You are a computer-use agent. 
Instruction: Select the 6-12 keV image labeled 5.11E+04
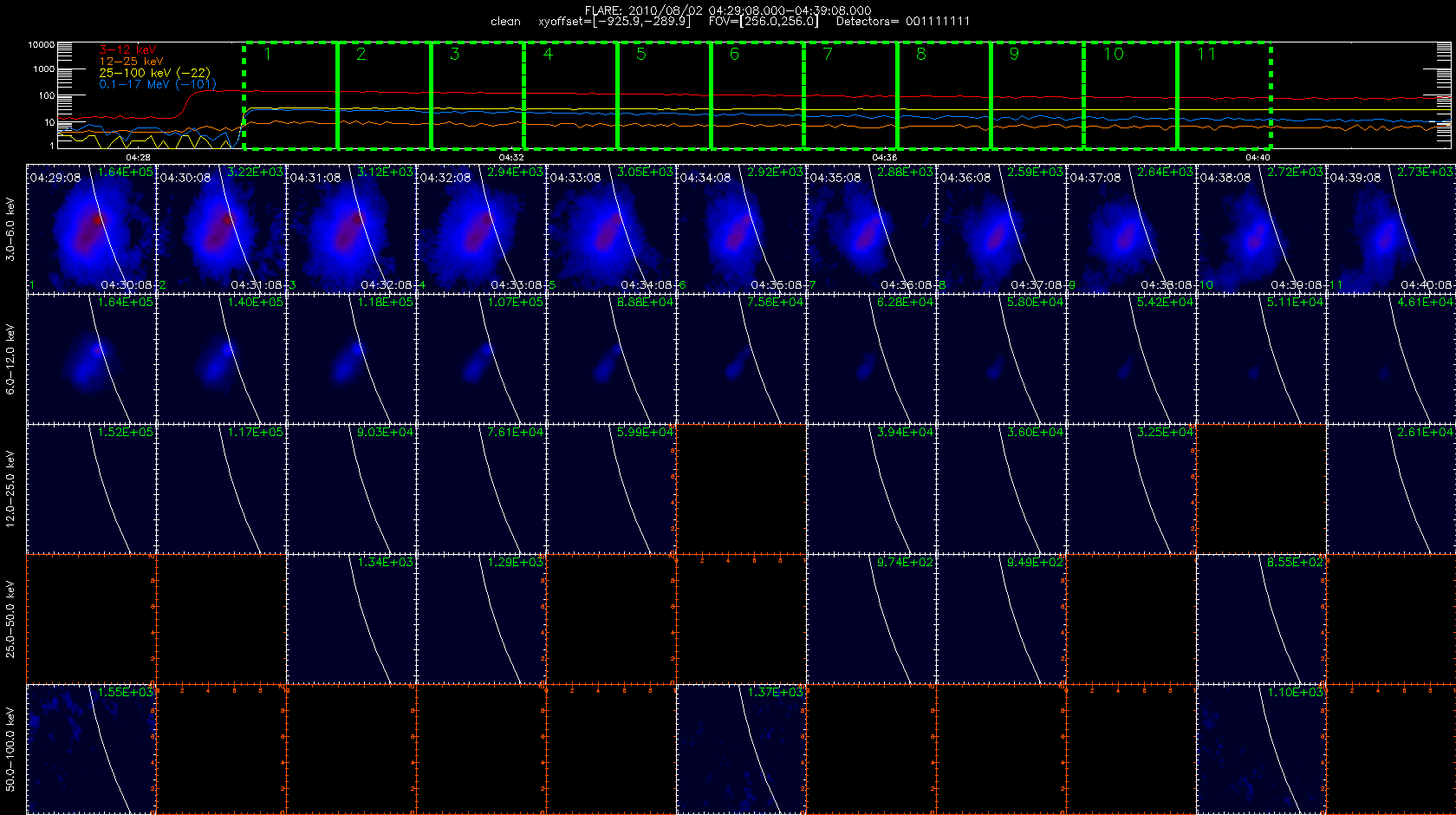(x=1262, y=359)
